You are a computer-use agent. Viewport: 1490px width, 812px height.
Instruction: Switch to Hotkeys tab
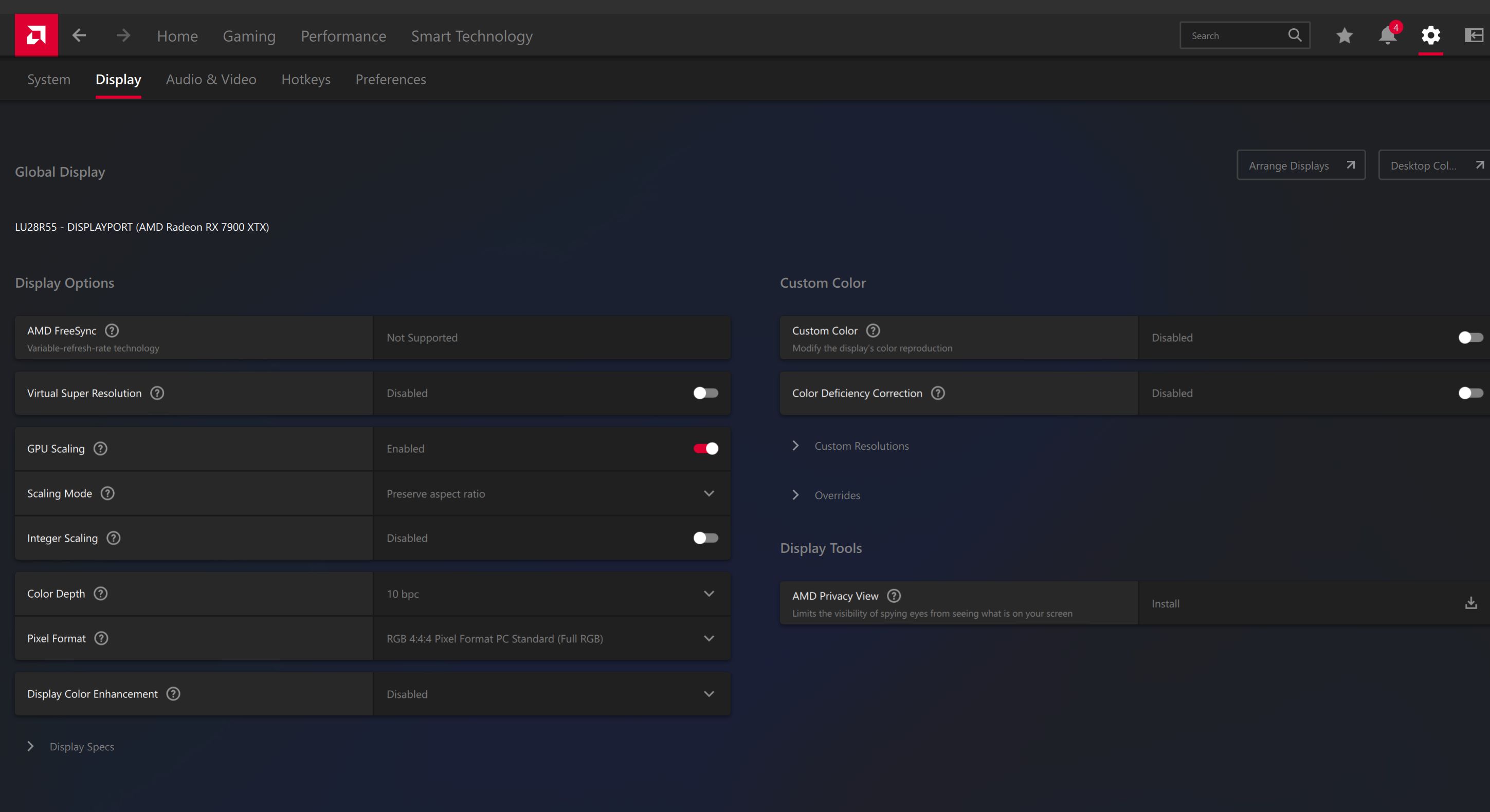[x=306, y=79]
